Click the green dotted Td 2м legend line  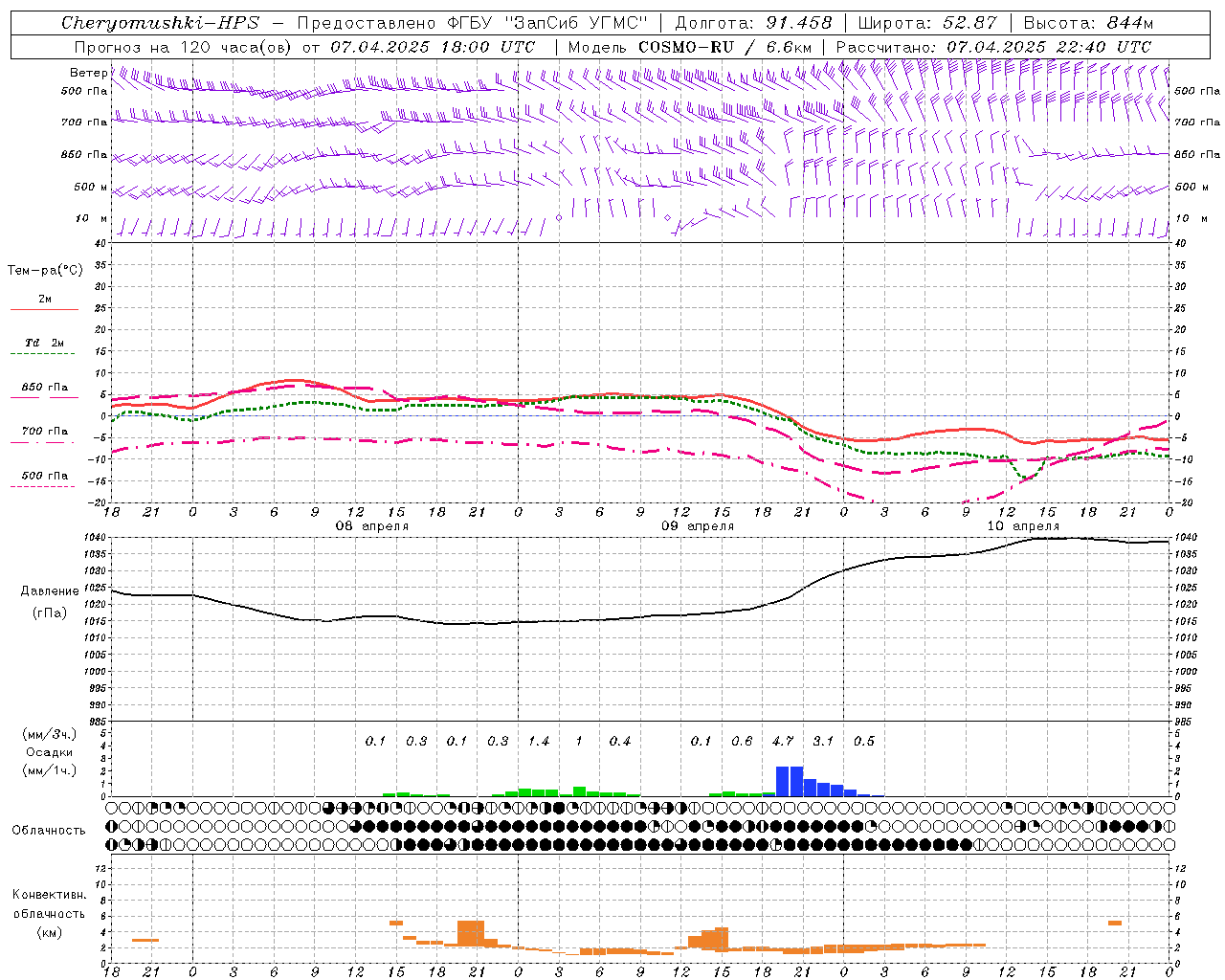44,353
